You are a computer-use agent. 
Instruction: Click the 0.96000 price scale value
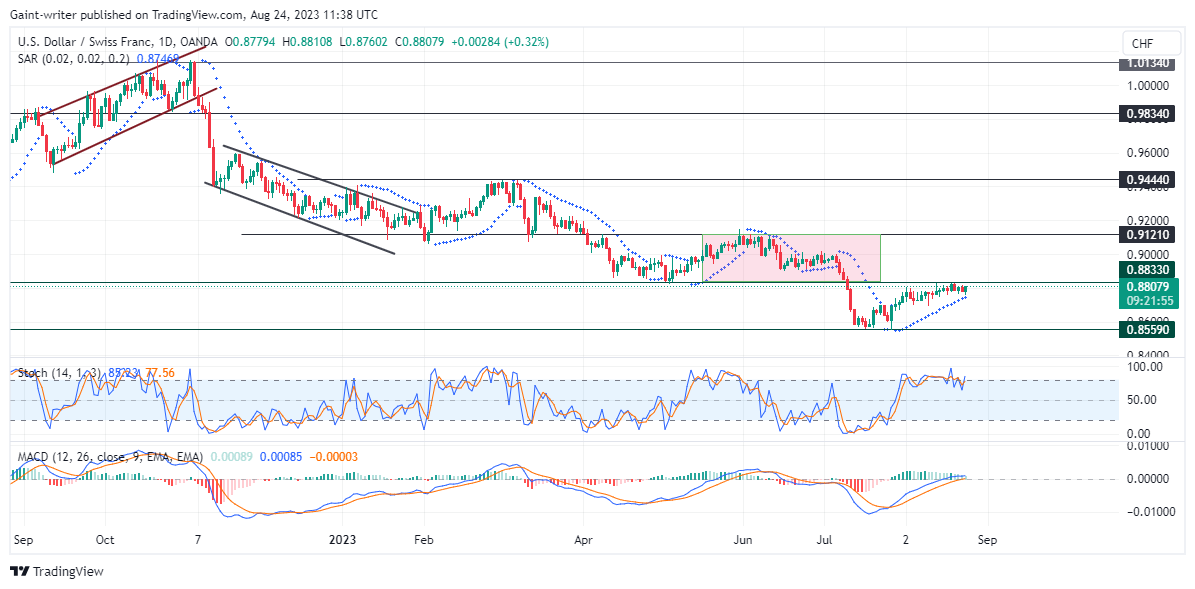(x=1149, y=152)
